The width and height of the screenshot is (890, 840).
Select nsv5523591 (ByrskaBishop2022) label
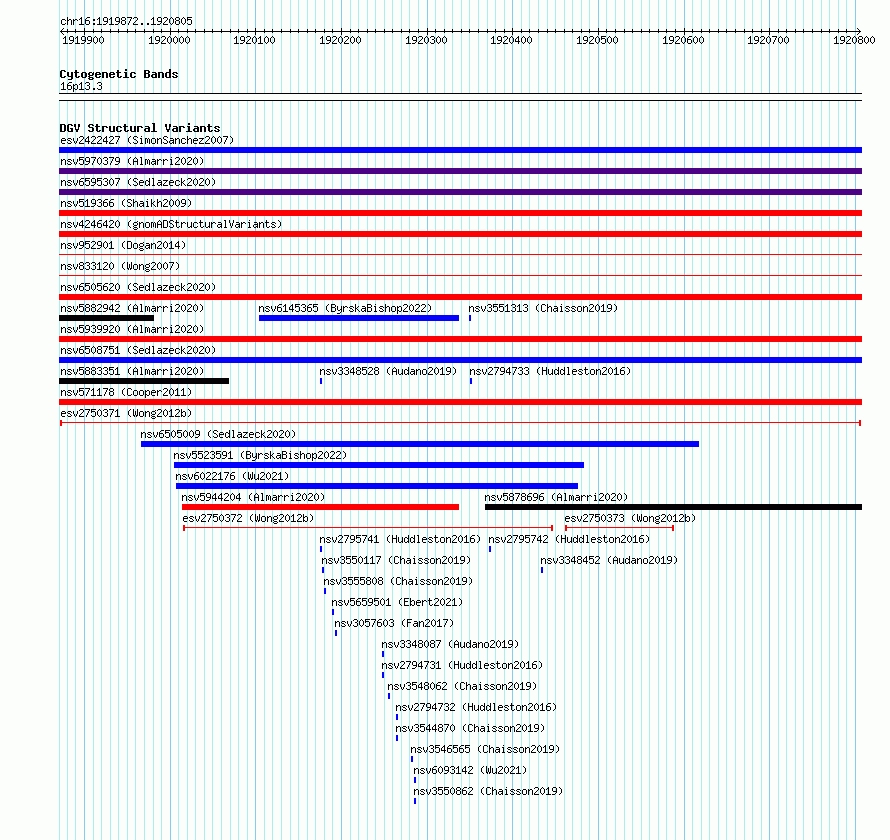(x=260, y=455)
